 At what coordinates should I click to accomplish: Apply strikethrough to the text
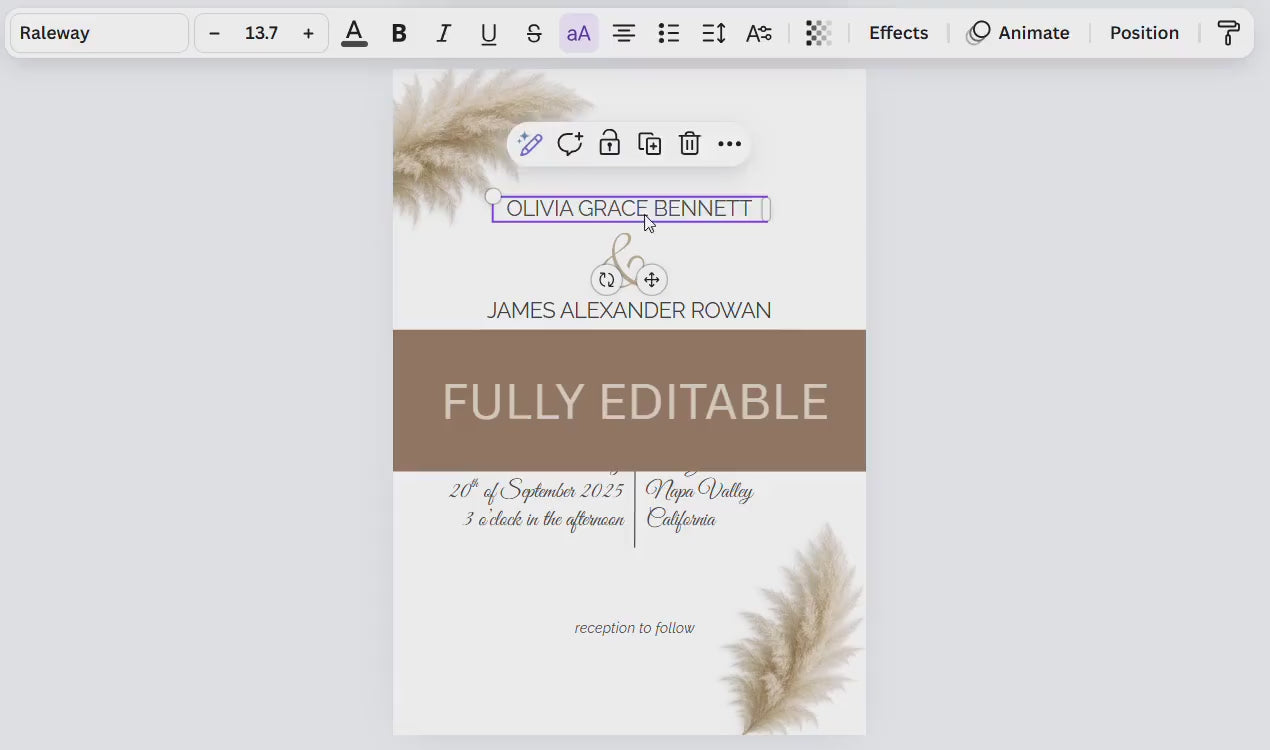[534, 33]
